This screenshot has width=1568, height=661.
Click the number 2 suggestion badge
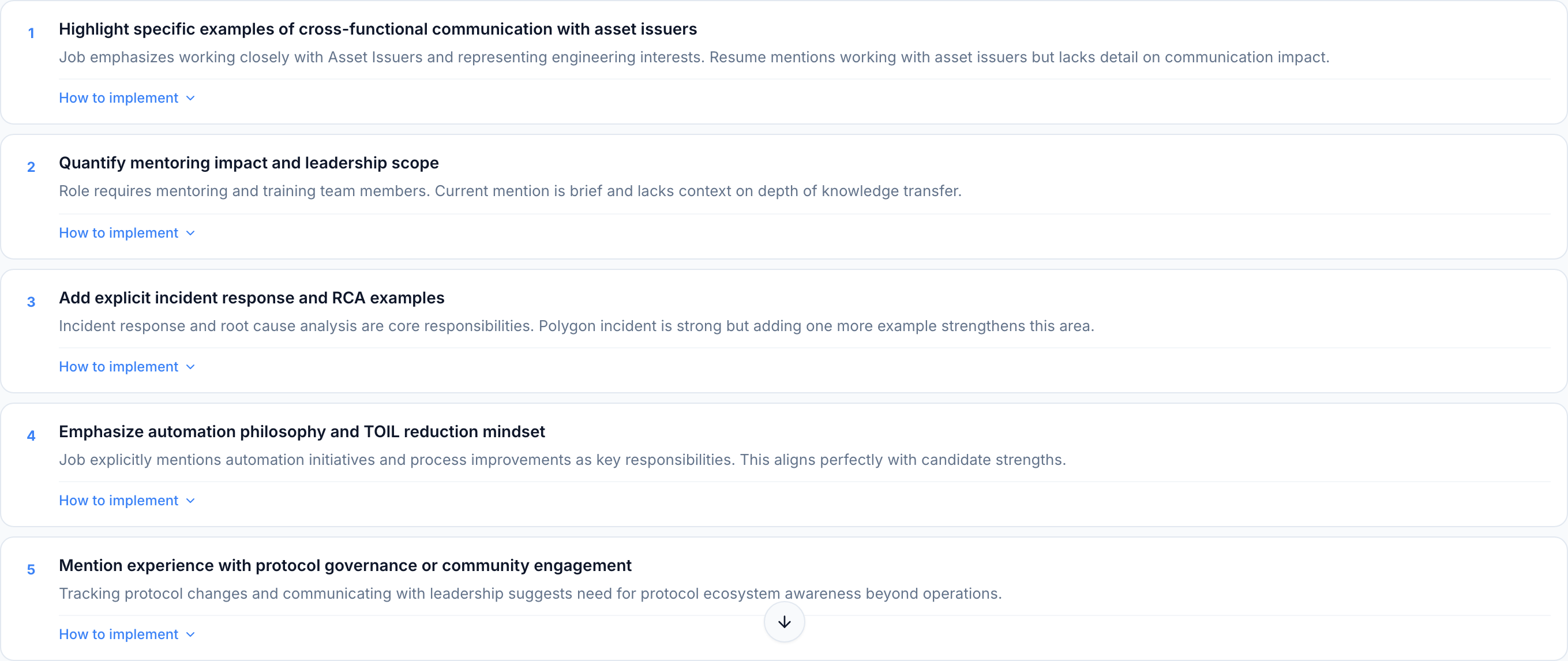(31, 167)
